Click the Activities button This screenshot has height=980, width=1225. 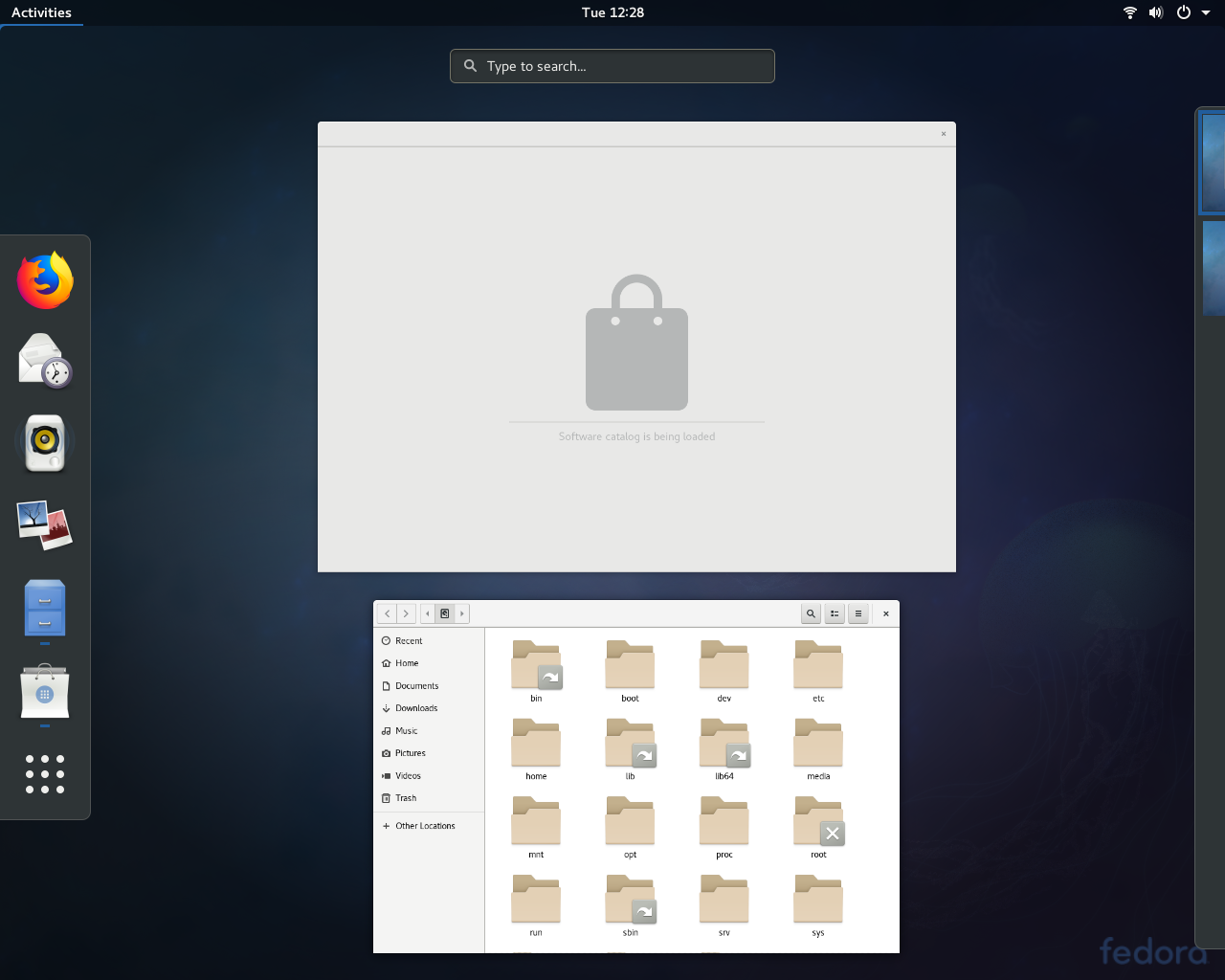pos(41,12)
